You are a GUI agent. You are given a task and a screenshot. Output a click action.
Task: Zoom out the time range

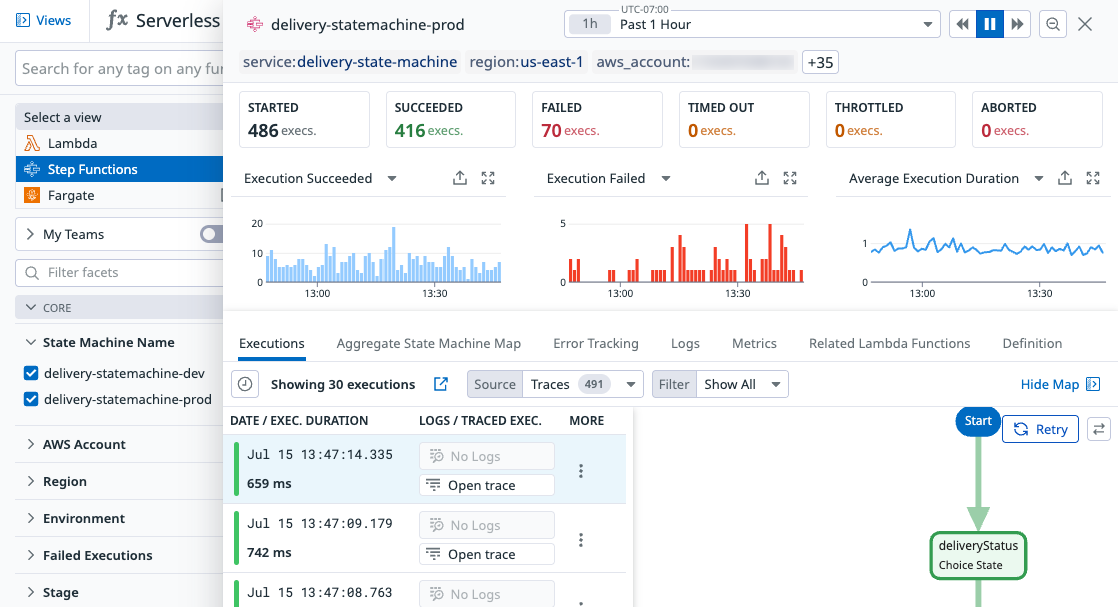1052,24
